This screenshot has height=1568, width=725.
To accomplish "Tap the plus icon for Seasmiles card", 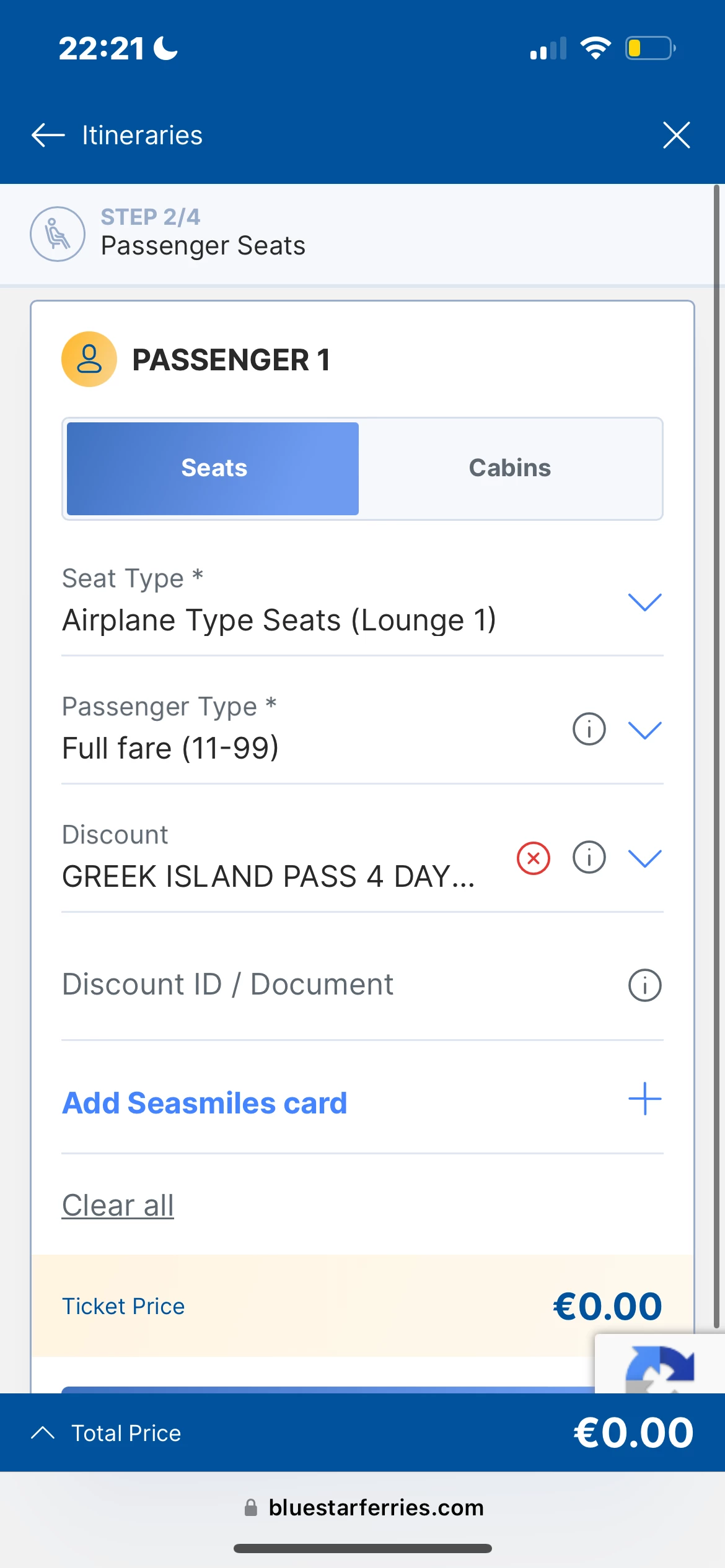I will [x=644, y=1099].
